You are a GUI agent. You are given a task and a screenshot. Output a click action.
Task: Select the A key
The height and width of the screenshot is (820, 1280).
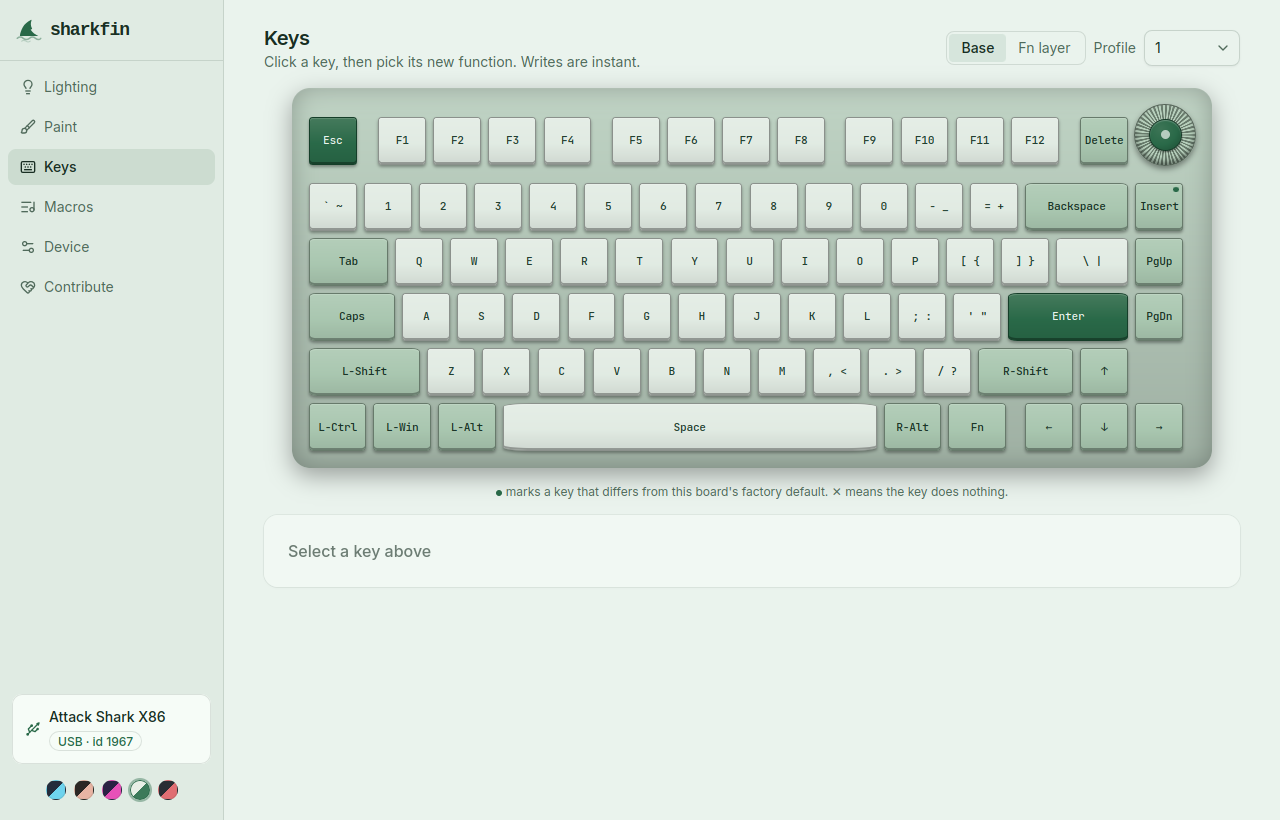tap(426, 316)
